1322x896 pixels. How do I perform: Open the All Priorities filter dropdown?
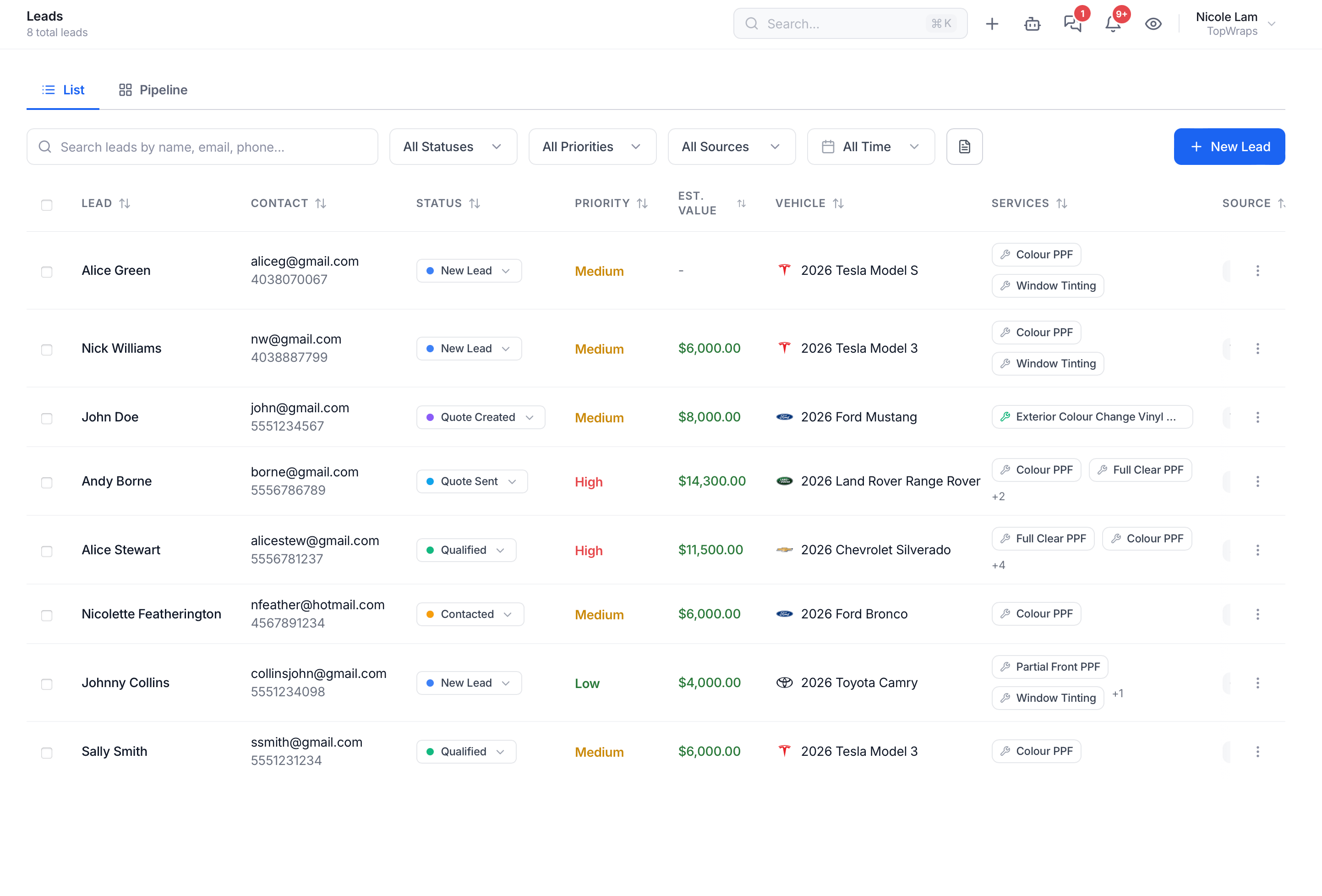click(x=592, y=147)
